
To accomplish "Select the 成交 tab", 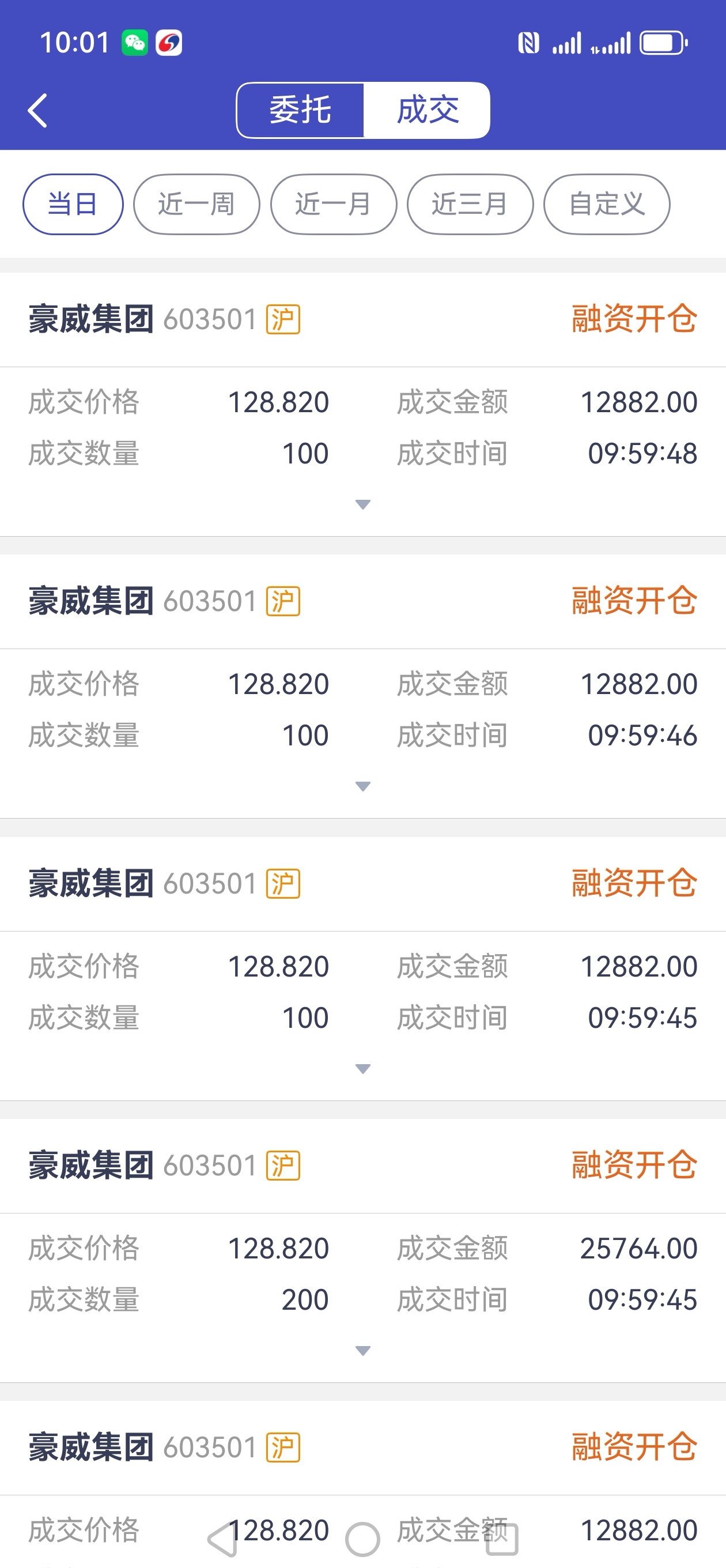I will point(427,111).
